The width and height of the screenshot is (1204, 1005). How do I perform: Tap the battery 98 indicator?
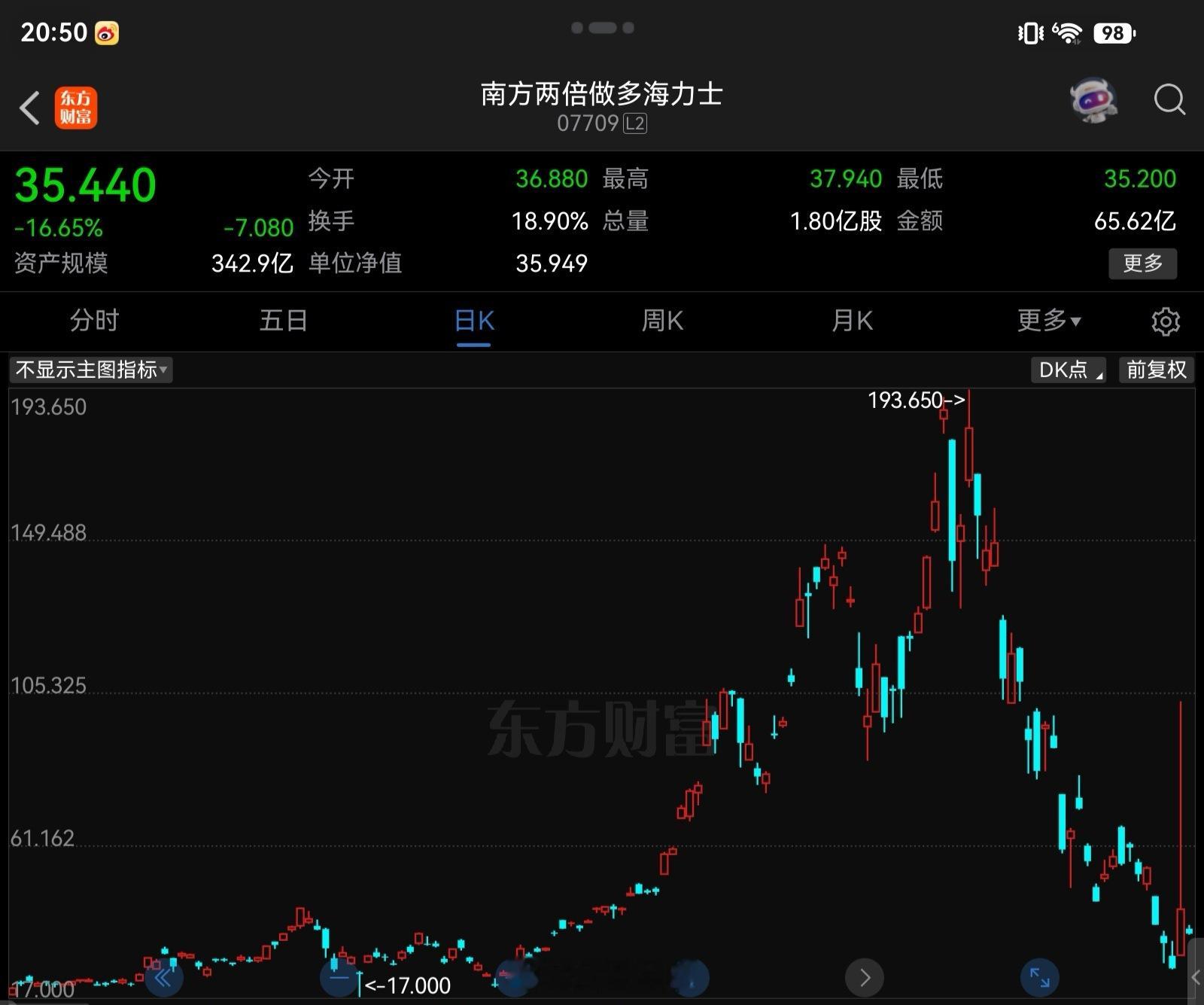[1114, 33]
